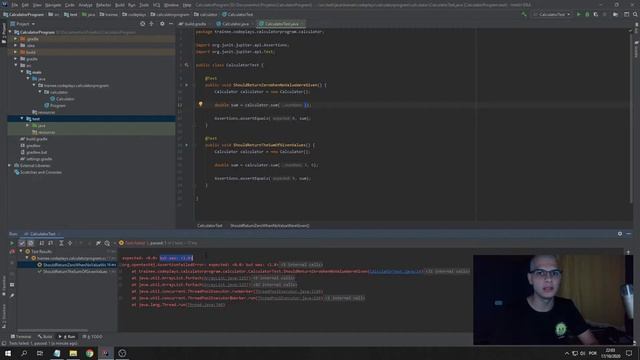This screenshot has height=360, width=640.
Task: Open the Project view selector dropdown
Action: (x=23, y=24)
